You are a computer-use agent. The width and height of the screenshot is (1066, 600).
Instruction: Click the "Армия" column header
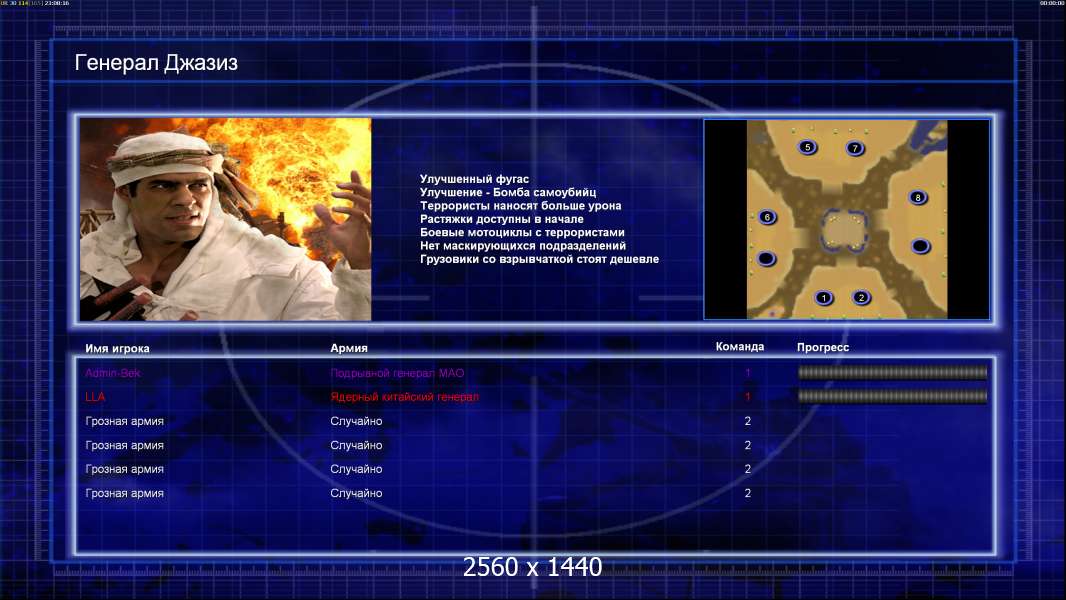(x=349, y=348)
